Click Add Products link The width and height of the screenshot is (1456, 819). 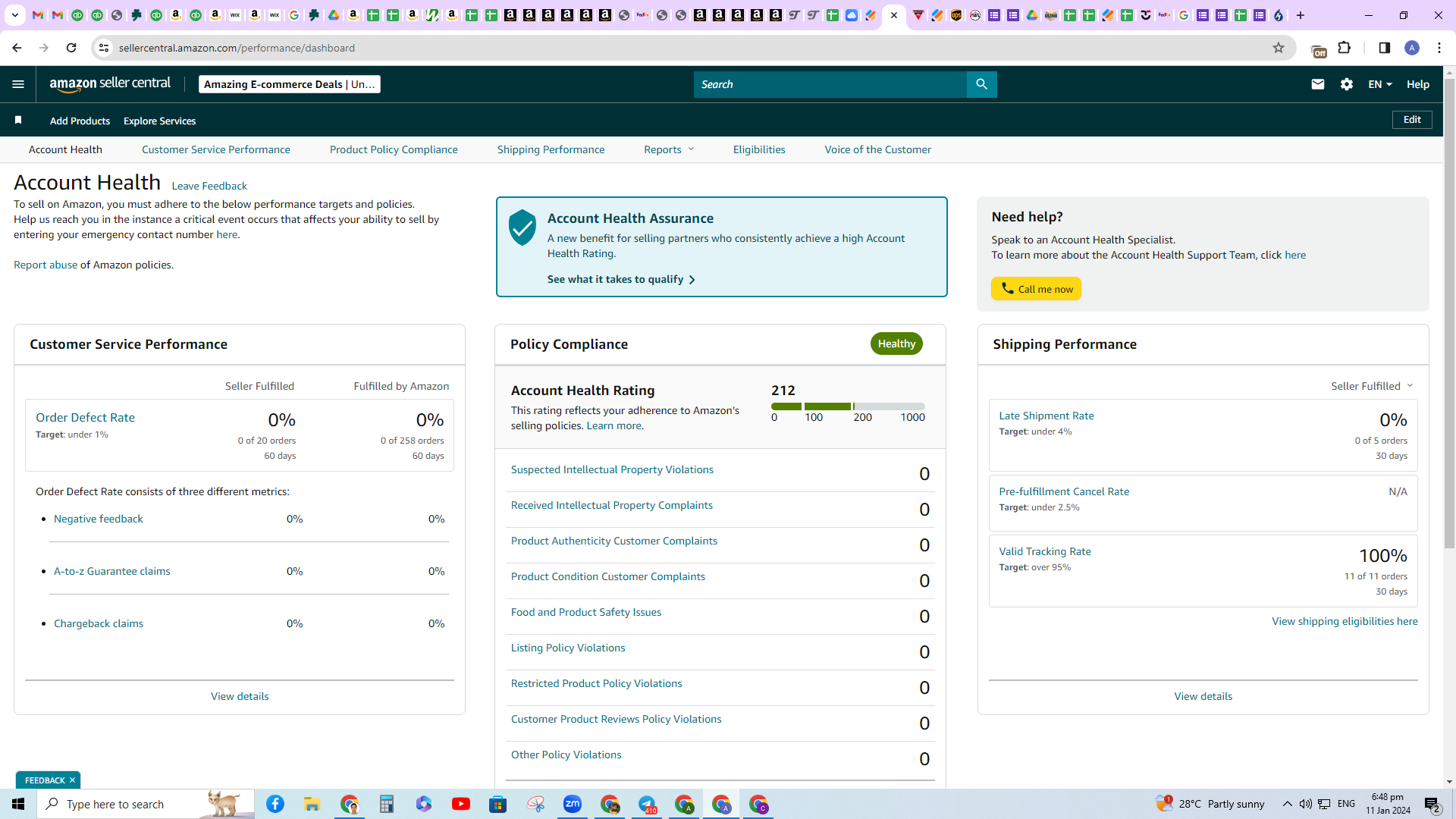click(x=80, y=121)
